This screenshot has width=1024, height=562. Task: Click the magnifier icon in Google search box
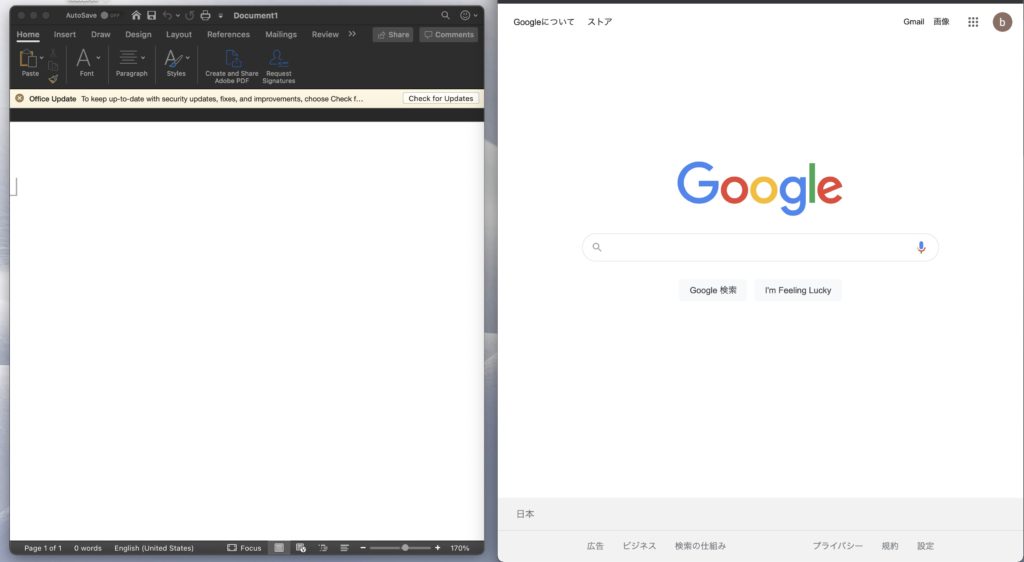click(596, 247)
